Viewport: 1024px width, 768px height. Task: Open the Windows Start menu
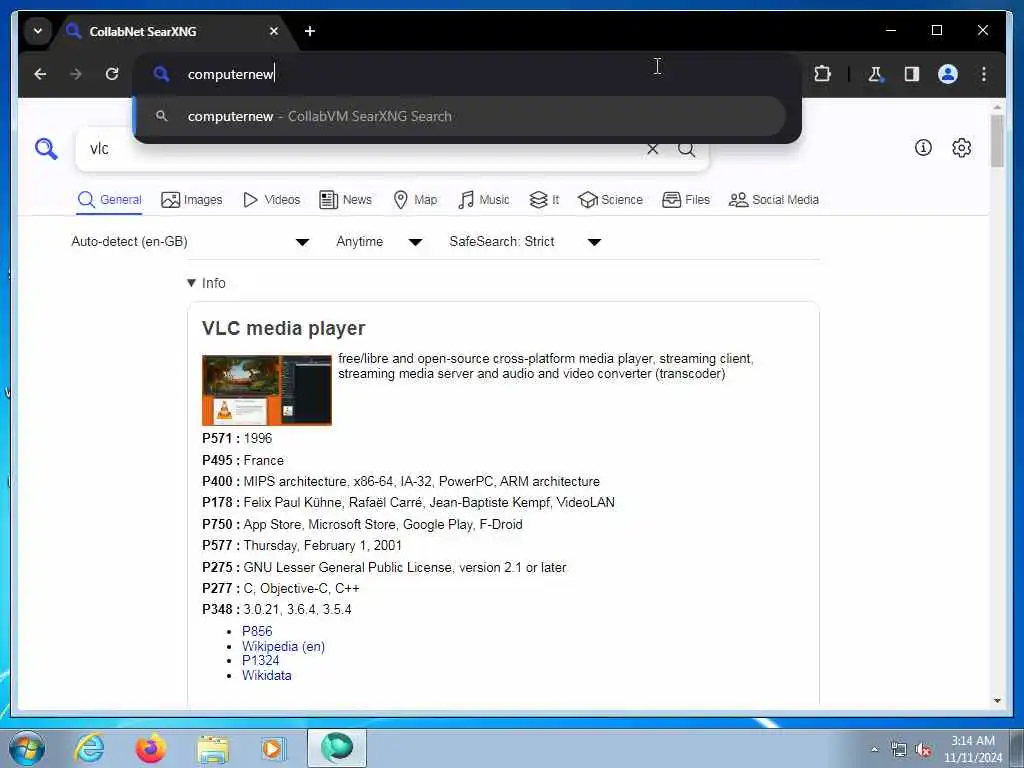click(27, 748)
